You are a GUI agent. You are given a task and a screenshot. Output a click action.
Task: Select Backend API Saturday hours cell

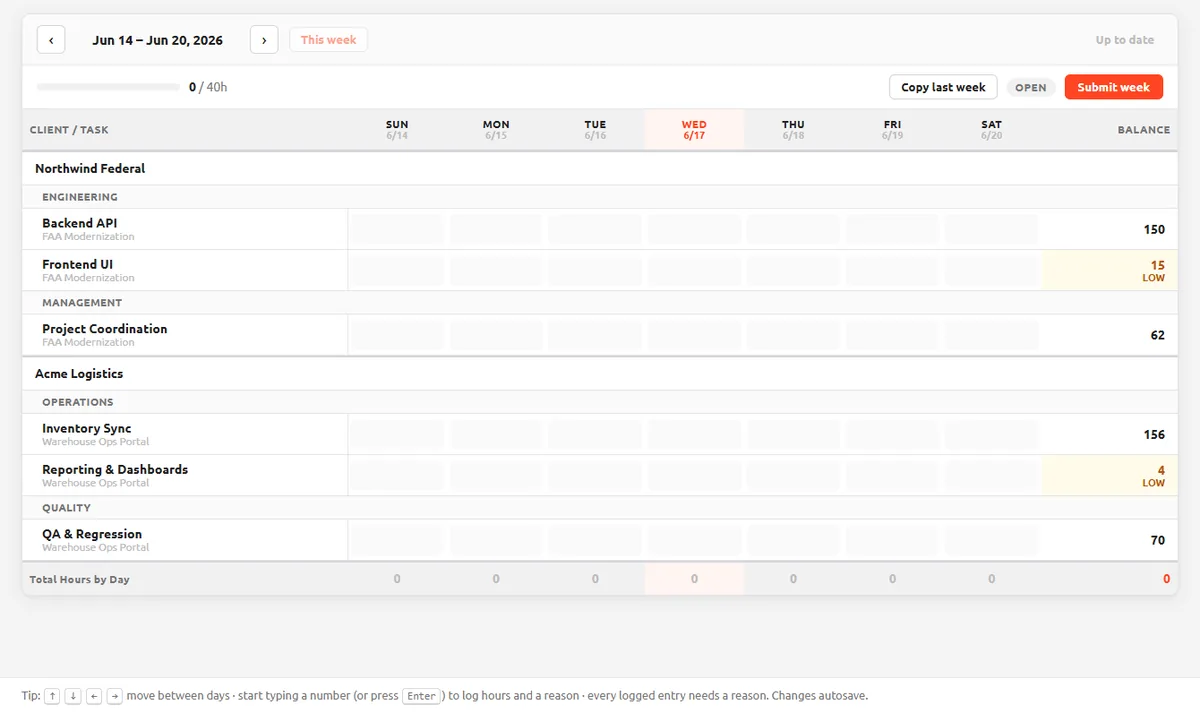[x=991, y=229]
